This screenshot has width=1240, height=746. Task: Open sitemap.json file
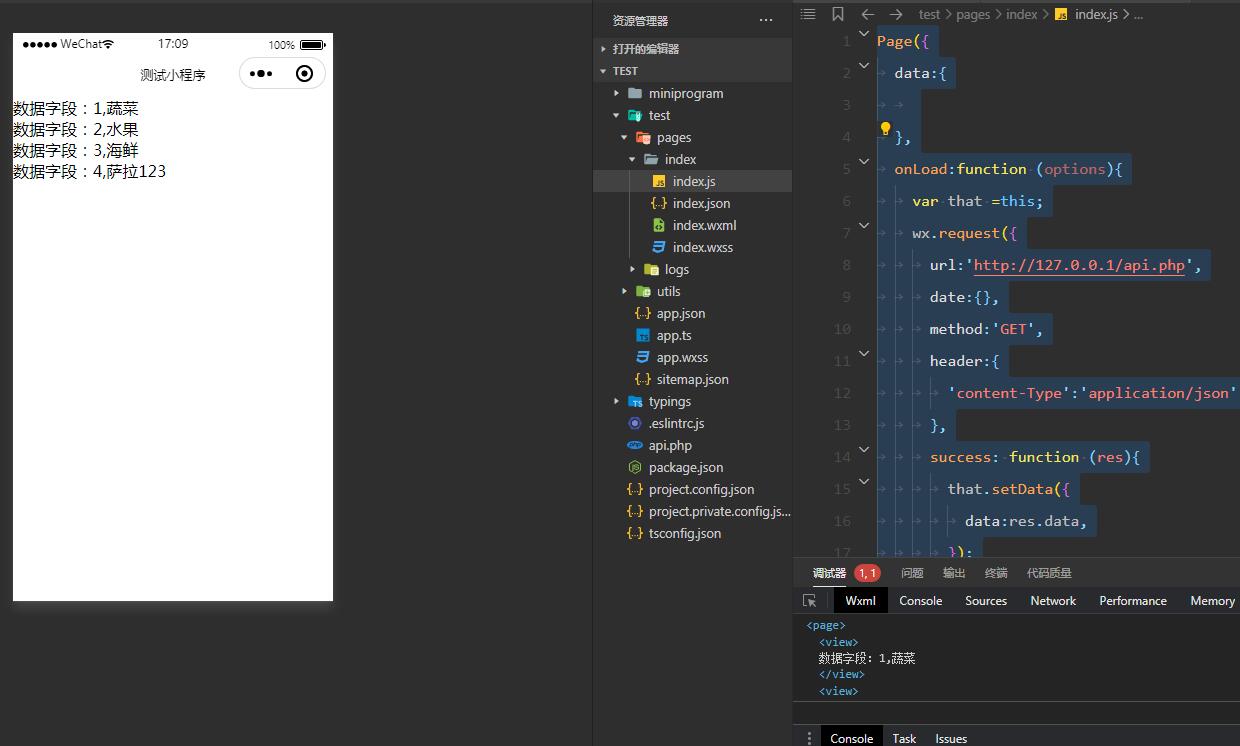[692, 379]
